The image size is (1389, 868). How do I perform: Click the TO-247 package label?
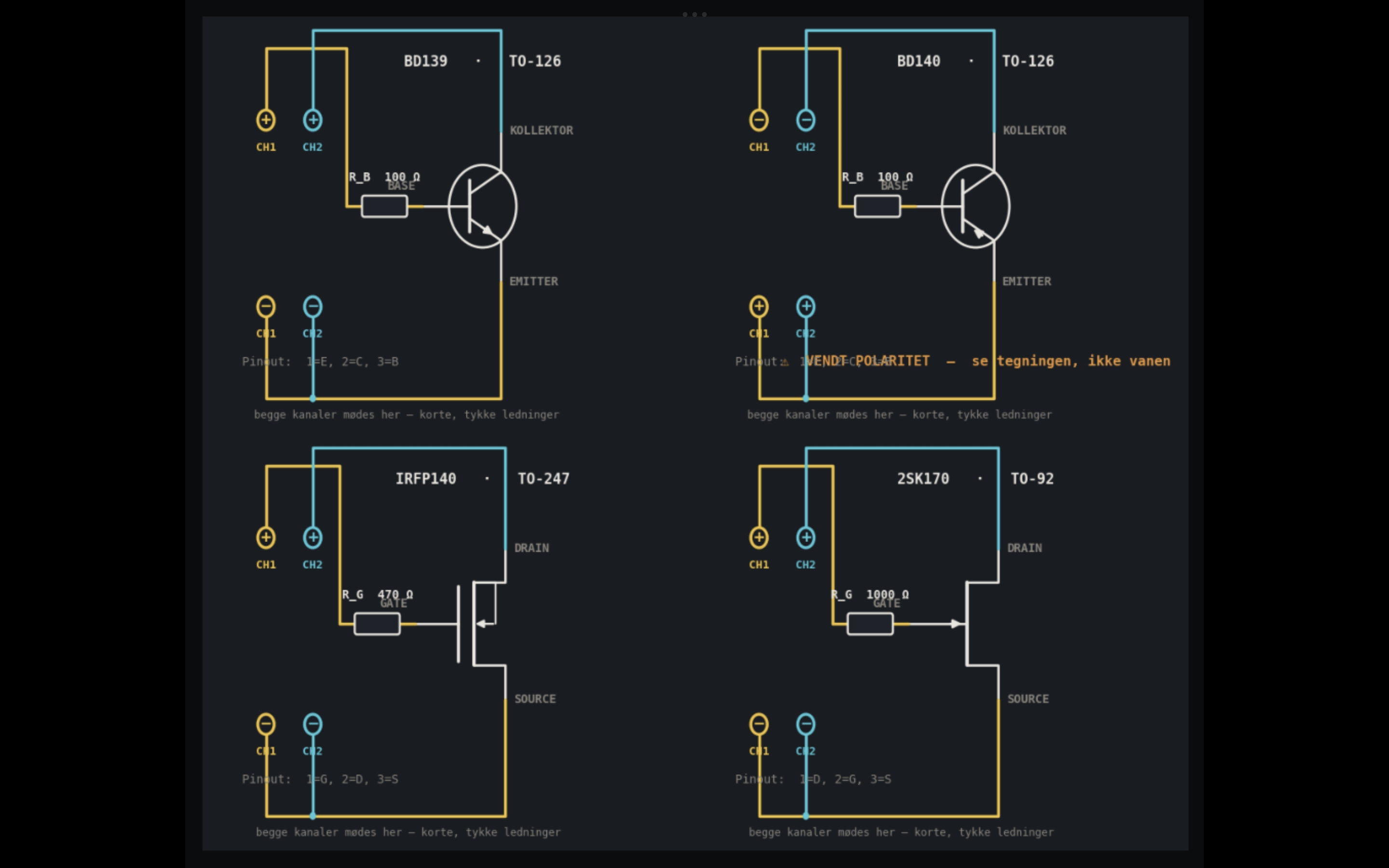[544, 478]
